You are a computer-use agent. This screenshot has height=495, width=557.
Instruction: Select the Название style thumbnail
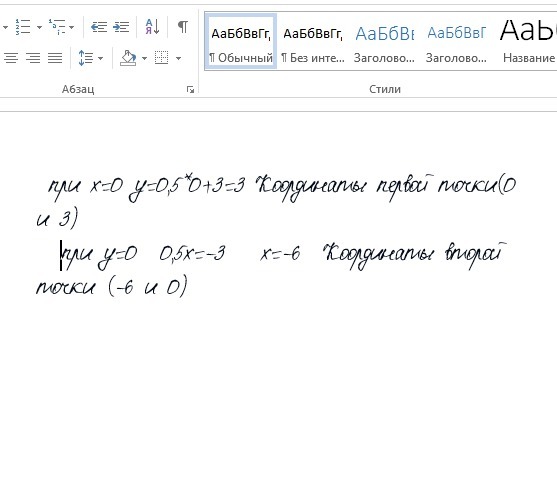coord(528,42)
